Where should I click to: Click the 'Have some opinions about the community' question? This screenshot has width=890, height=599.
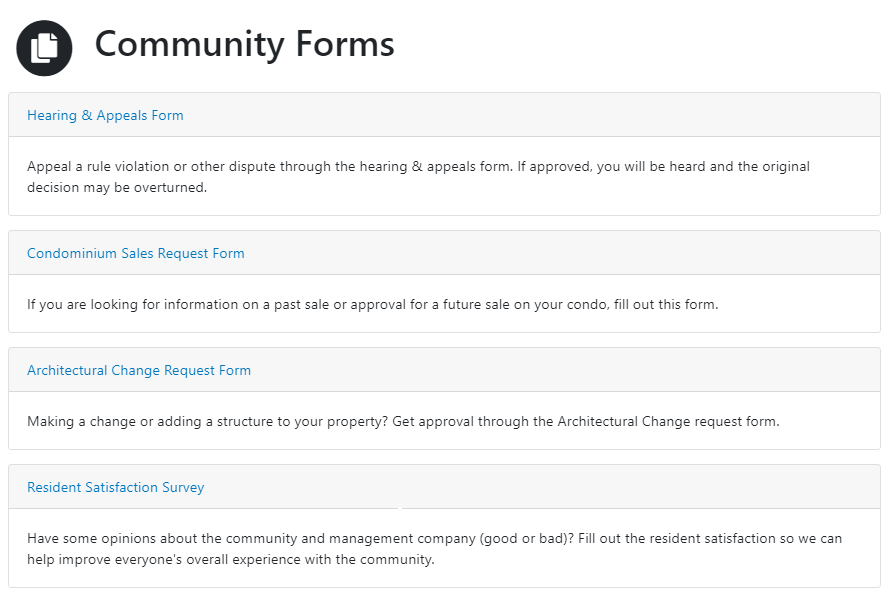300,538
